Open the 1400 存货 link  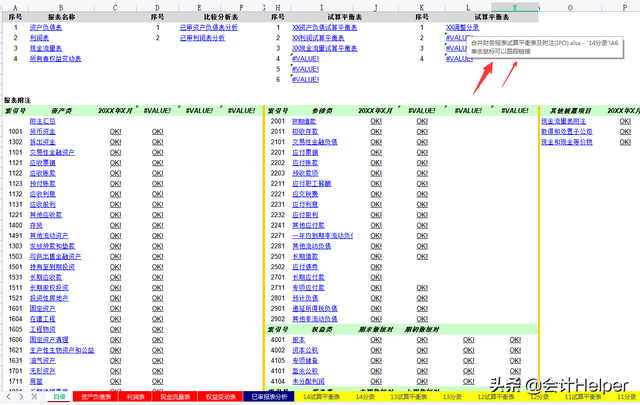tap(36, 225)
